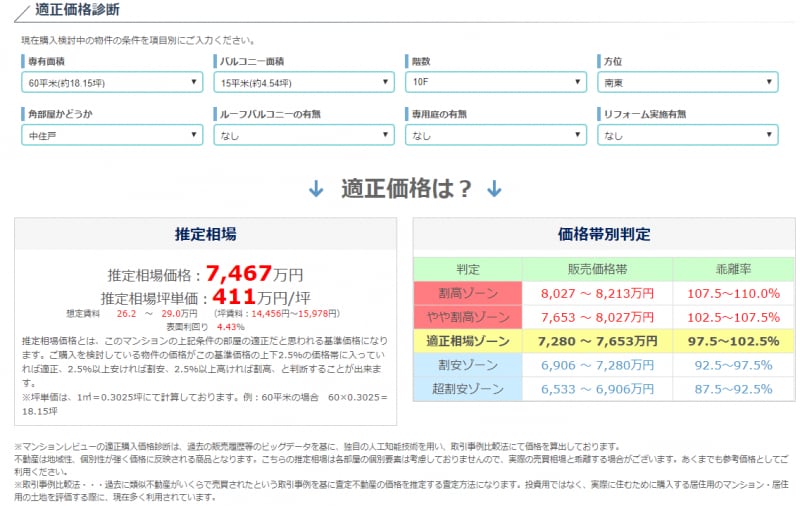
Task: Click the 97.5〜102.5% deviation cell
Action: pos(734,341)
